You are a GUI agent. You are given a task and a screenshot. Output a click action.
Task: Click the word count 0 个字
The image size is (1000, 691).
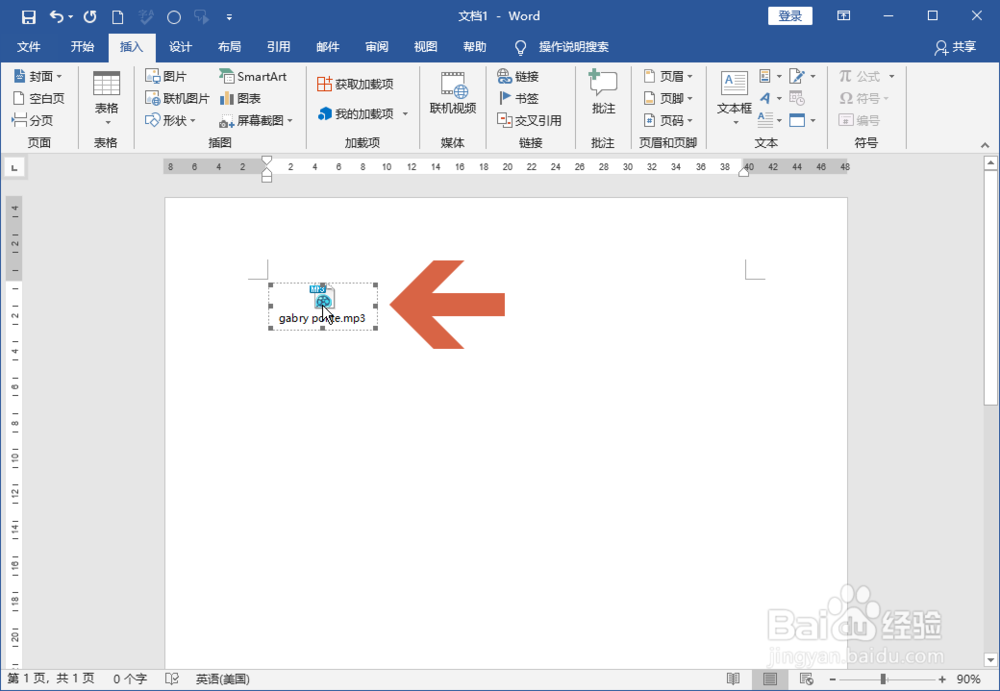point(130,679)
